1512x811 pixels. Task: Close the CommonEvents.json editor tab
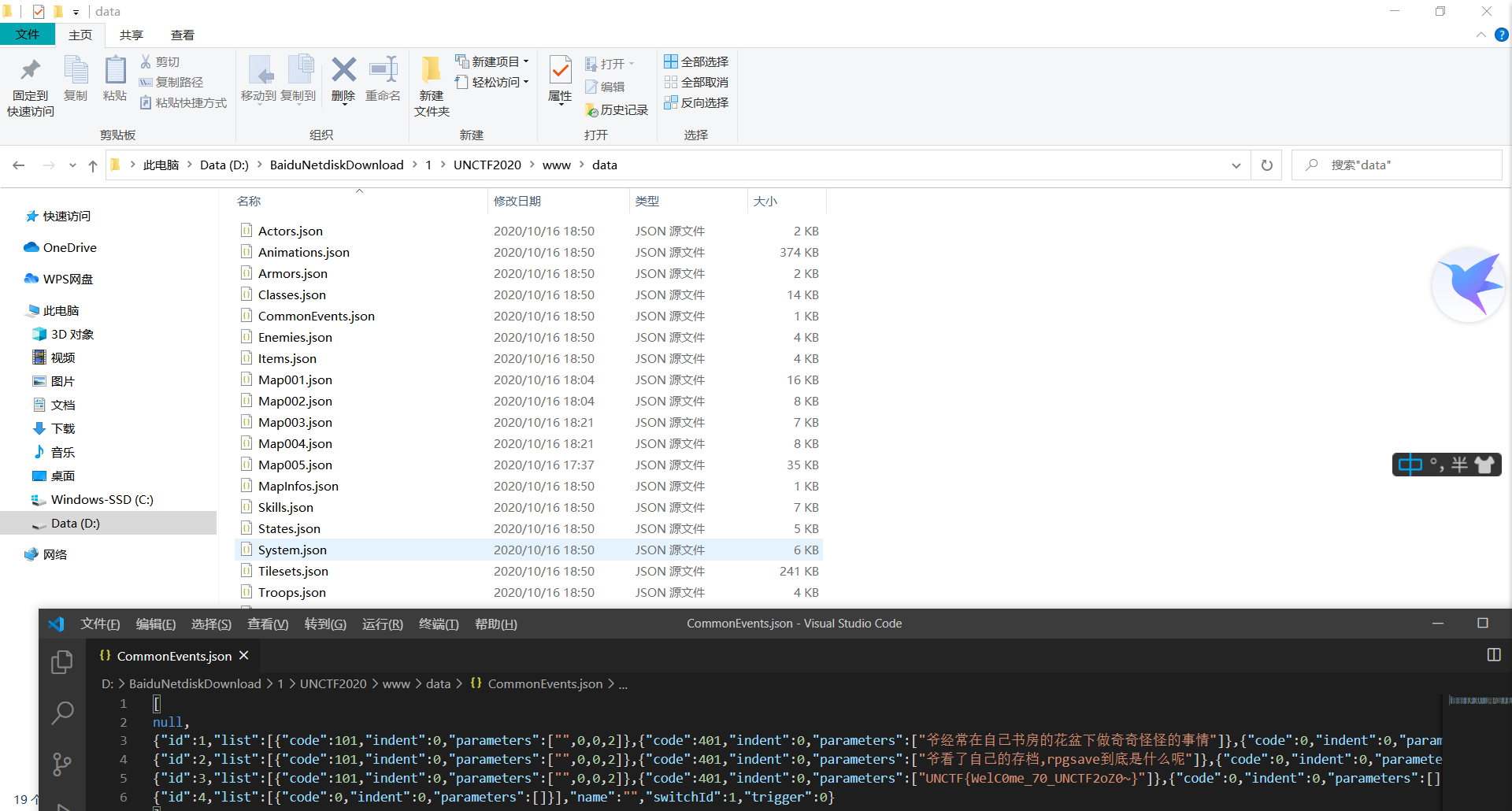tap(244, 655)
